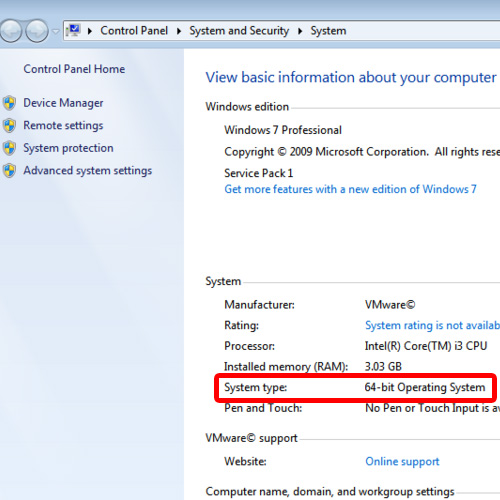Click the System breadcrumb item
Screen dimensions: 500x500
coord(328,31)
